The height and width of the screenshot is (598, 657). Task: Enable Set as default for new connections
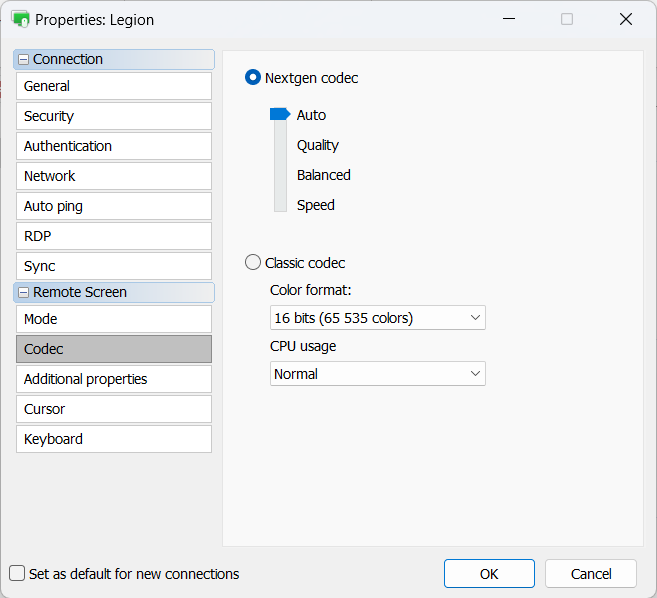click(17, 574)
